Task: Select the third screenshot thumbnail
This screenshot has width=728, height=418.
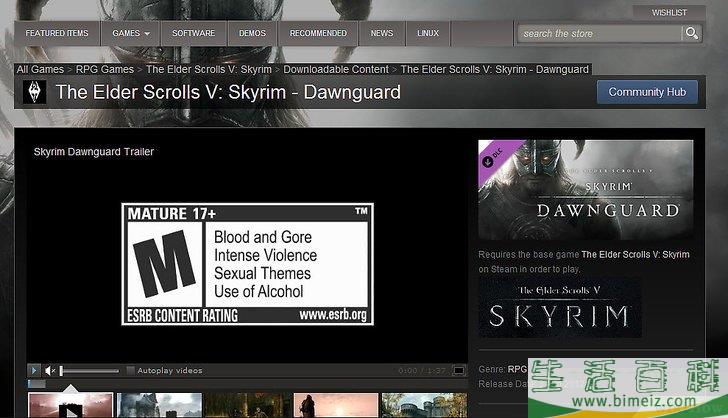Action: click(247, 405)
